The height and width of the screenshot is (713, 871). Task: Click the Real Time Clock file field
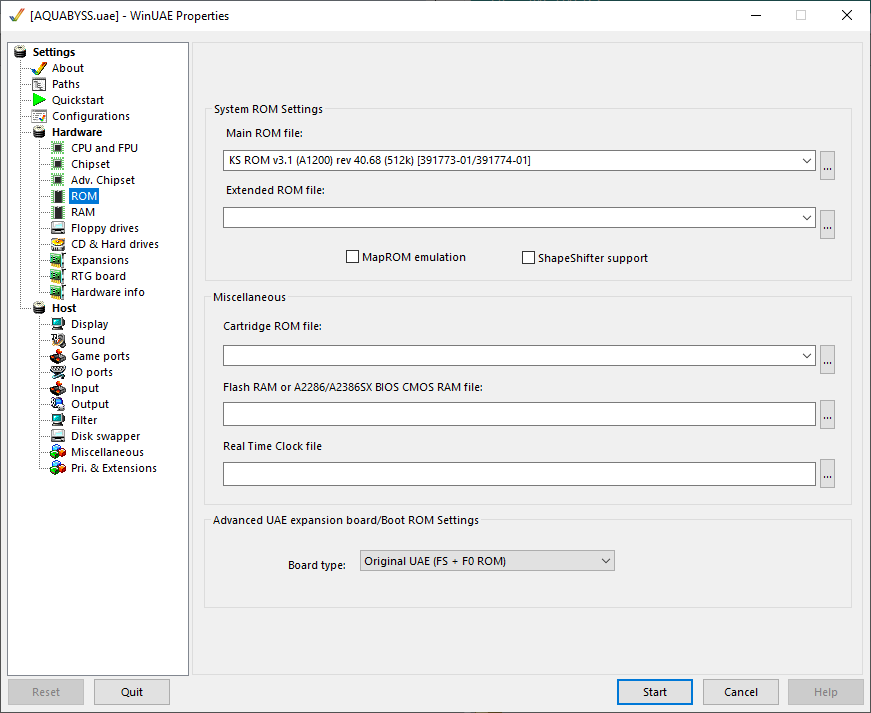(x=519, y=474)
